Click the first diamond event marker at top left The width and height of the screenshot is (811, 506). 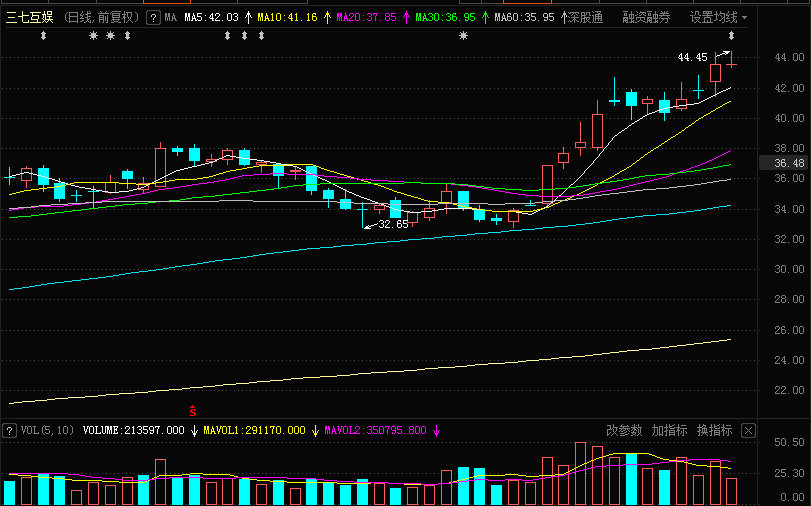(x=43, y=36)
